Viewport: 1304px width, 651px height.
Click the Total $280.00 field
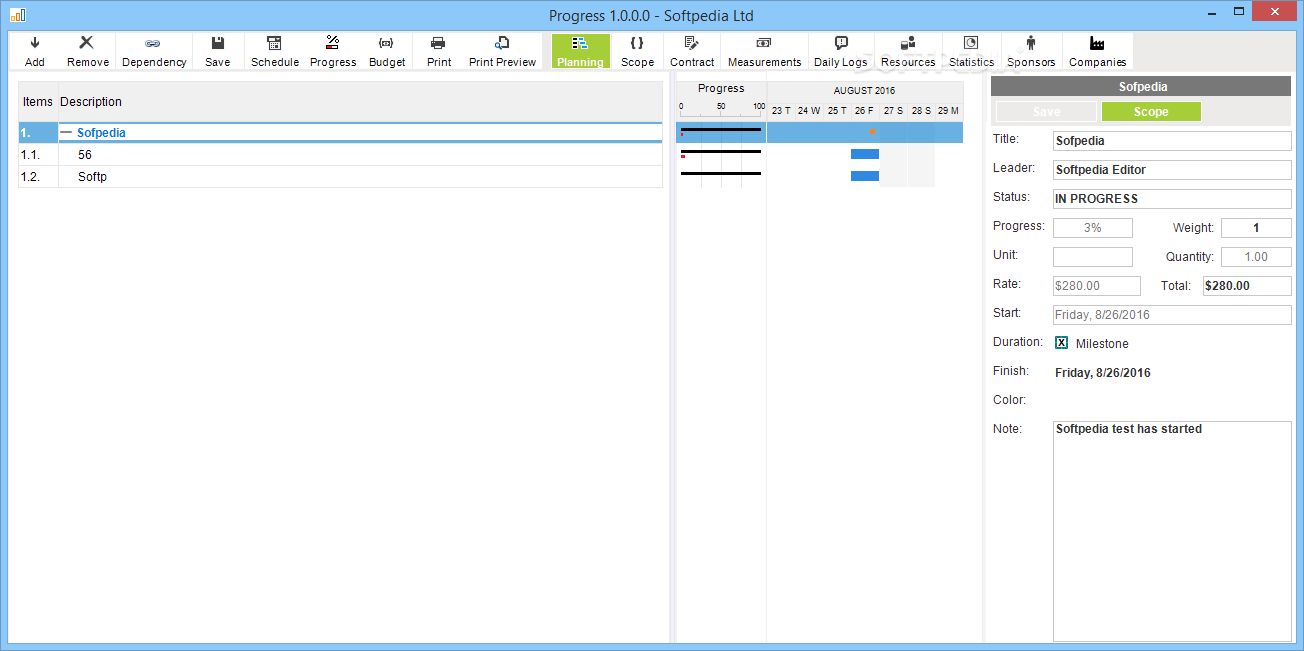1247,286
